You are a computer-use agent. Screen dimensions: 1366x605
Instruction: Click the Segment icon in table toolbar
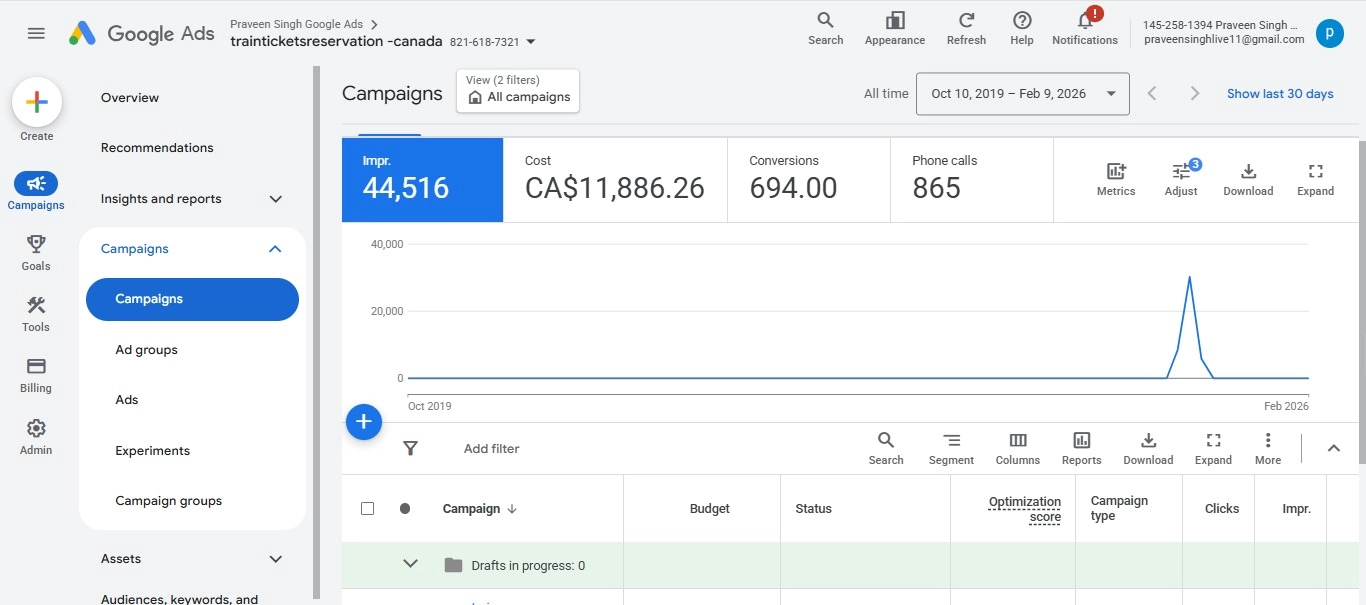coord(951,441)
